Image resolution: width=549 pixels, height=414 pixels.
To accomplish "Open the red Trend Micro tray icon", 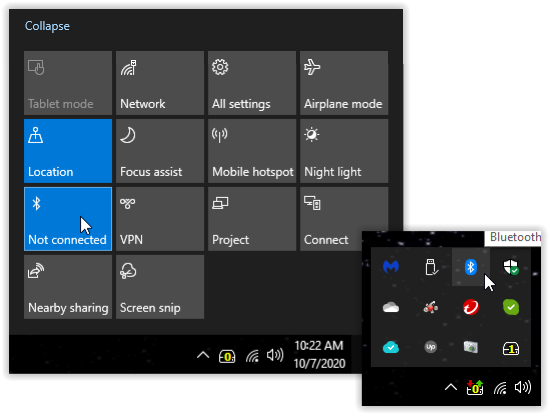I will pyautogui.click(x=471, y=307).
